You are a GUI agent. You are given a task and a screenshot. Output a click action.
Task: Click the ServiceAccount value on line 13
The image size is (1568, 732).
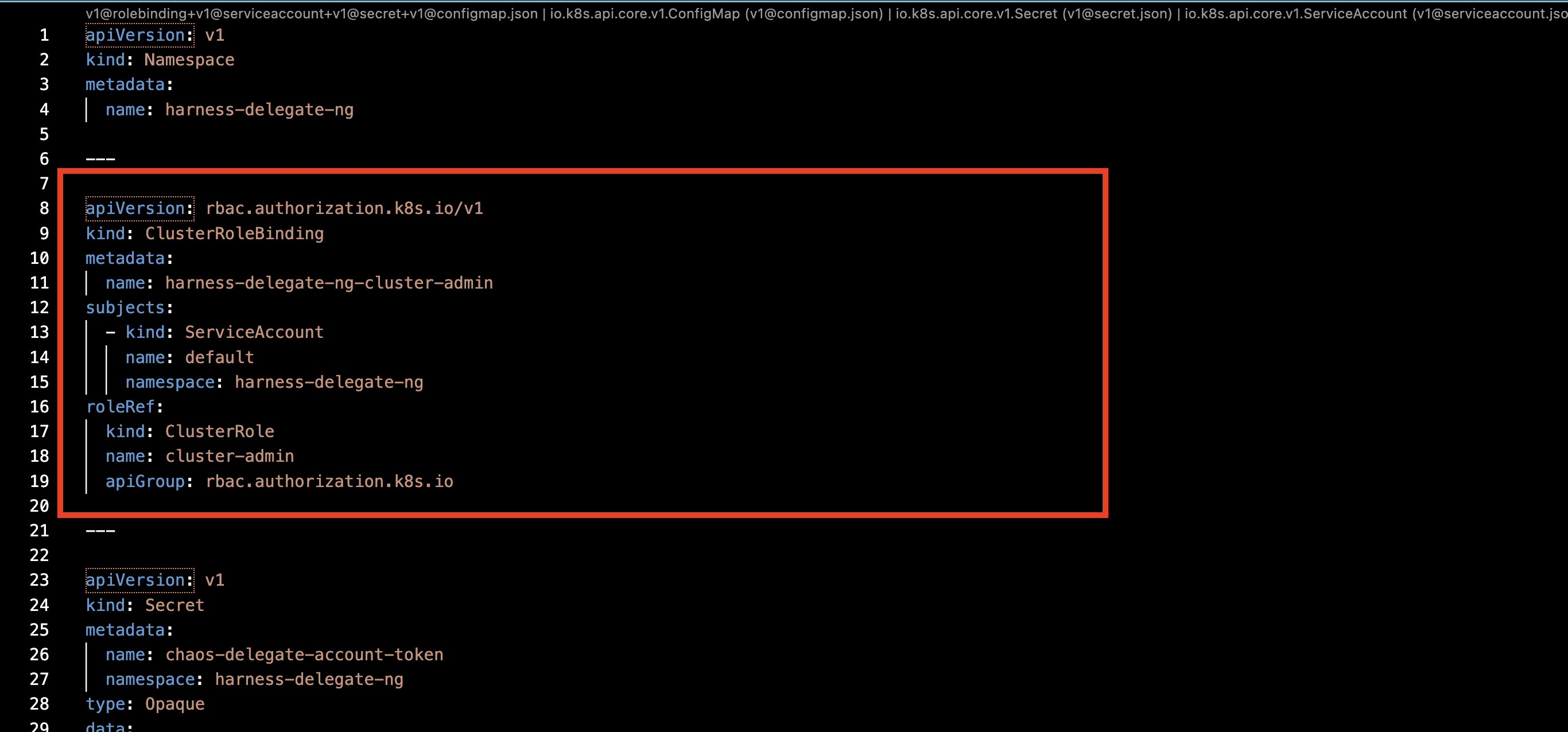(x=254, y=332)
